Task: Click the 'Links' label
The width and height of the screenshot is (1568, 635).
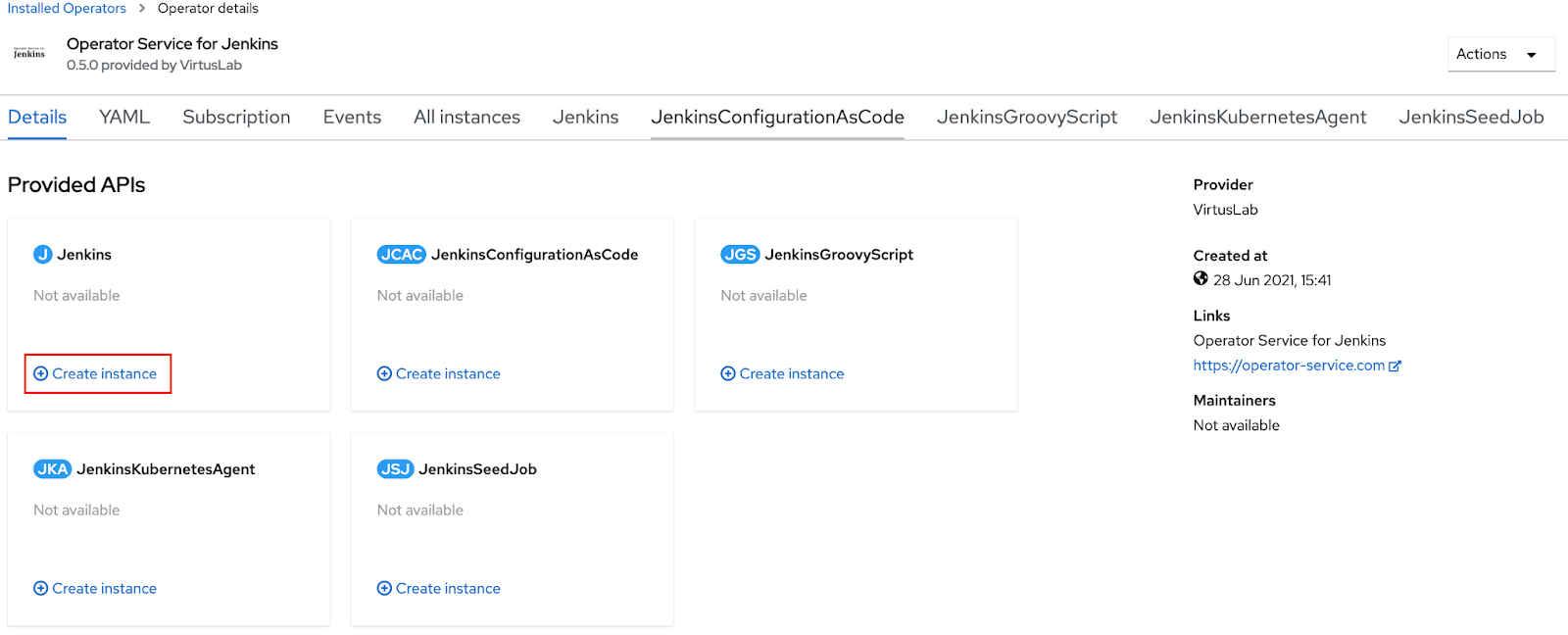Action: tap(1211, 316)
